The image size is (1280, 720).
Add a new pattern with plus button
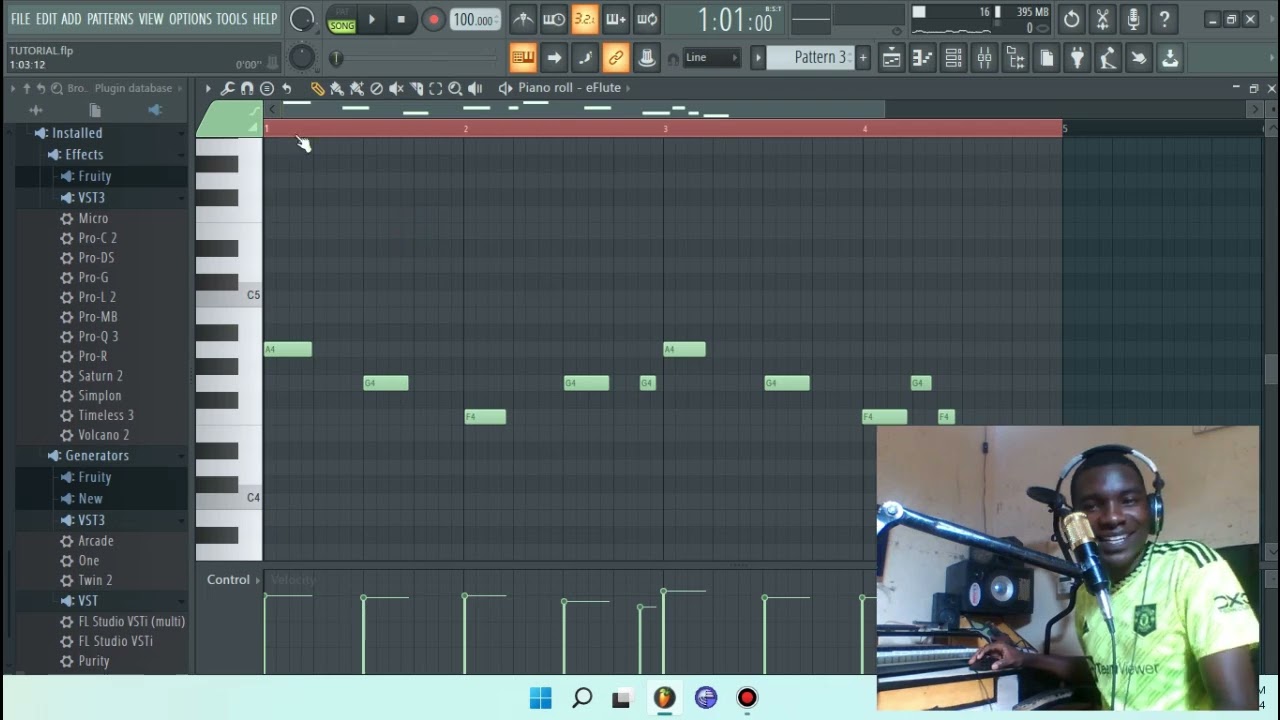point(863,58)
